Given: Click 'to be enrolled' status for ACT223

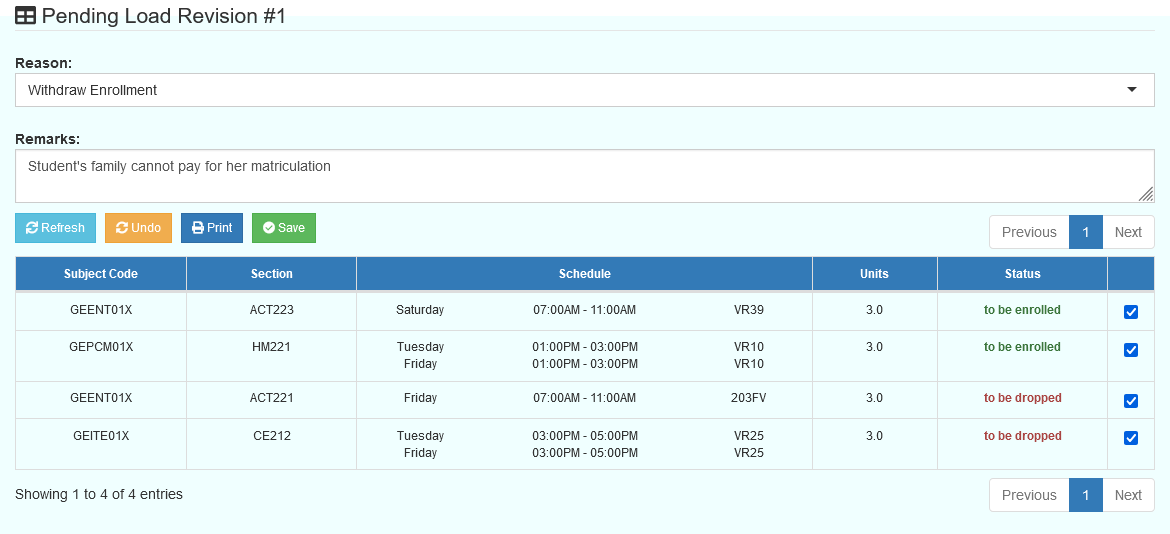Looking at the screenshot, I should (1022, 310).
